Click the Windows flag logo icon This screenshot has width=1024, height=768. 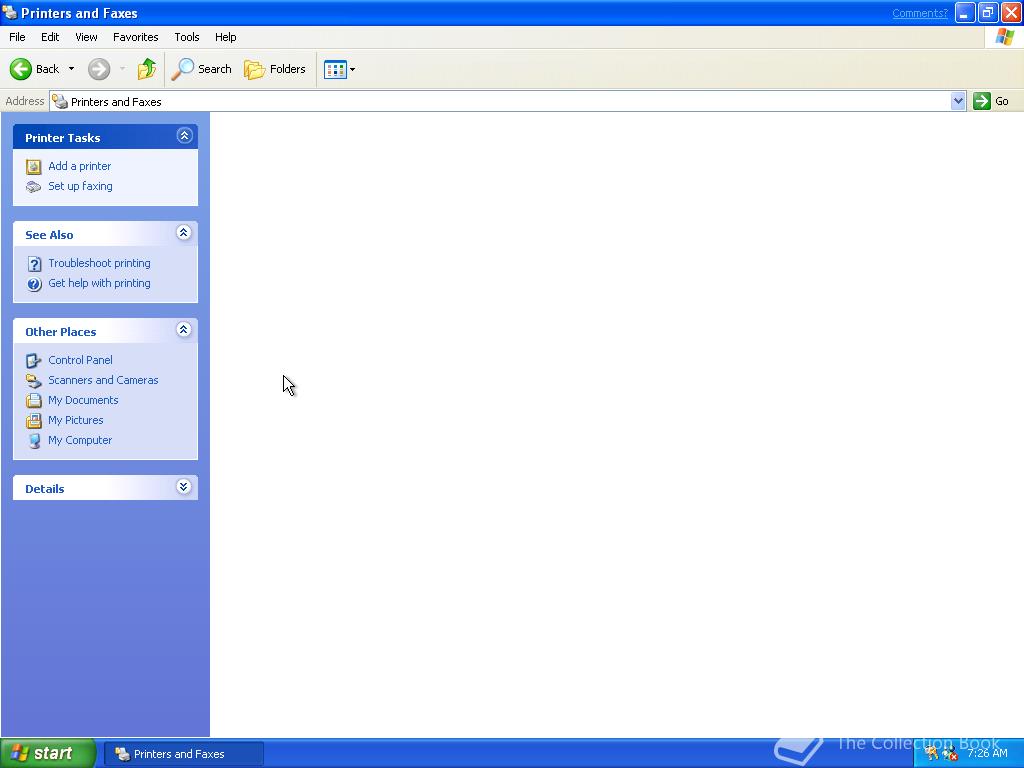1004,37
